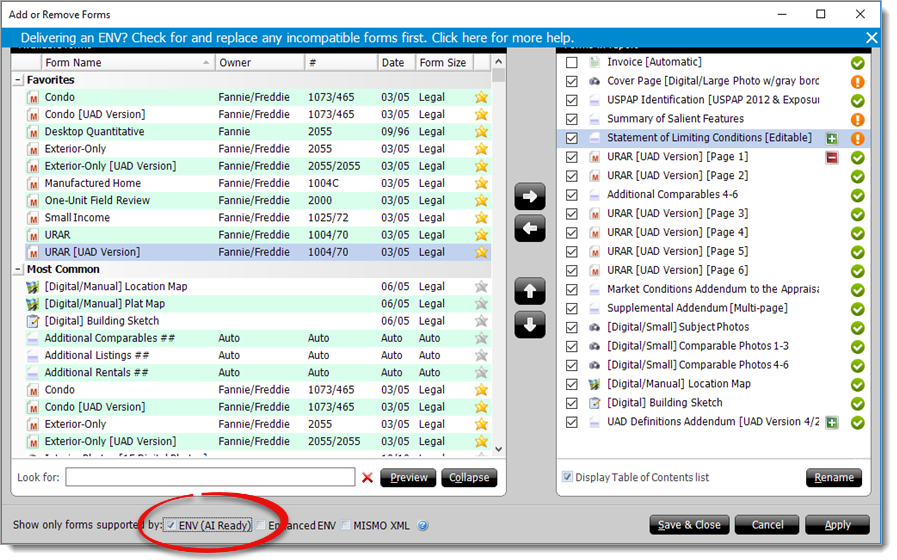
Task: Click the left arrow to remove form
Action: (x=529, y=228)
